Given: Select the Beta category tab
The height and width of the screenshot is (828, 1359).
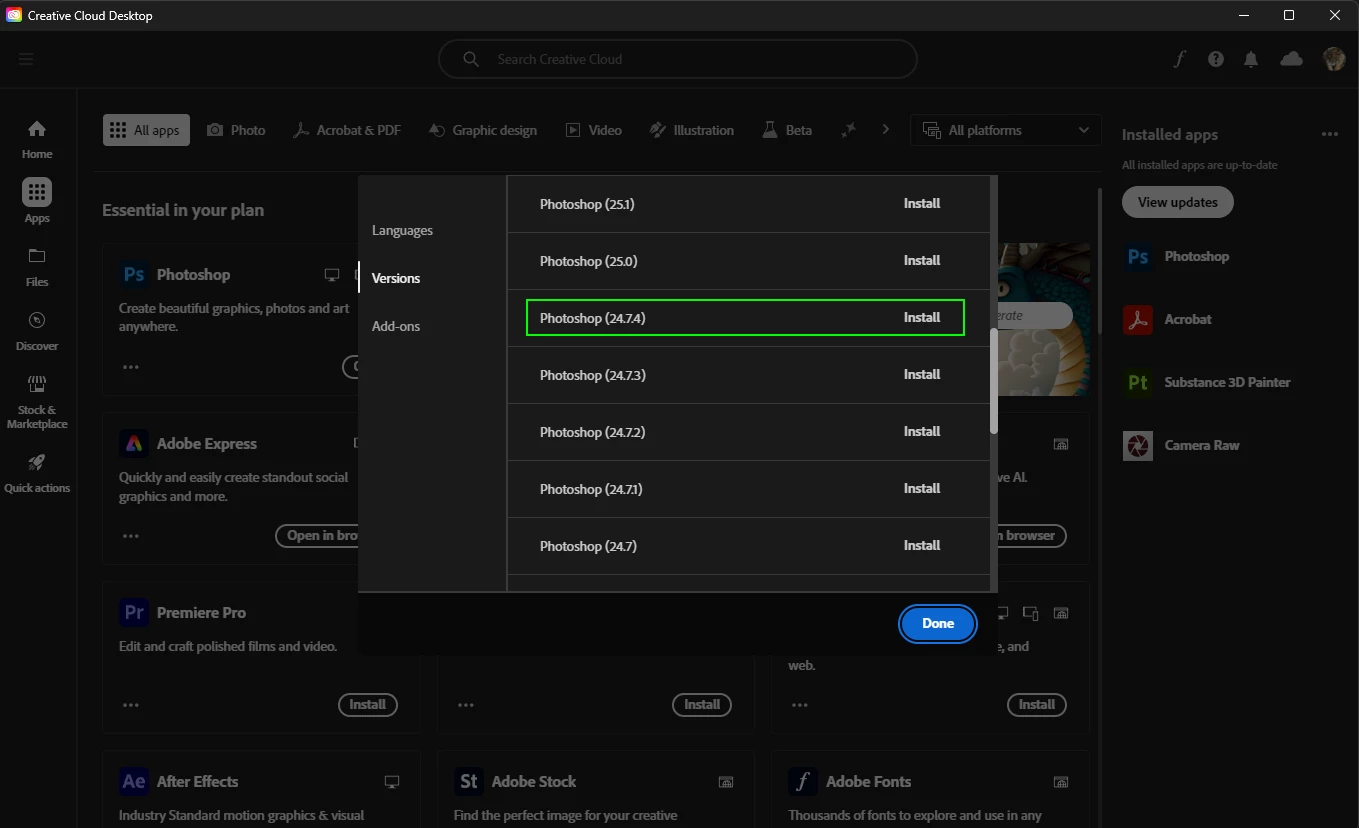Looking at the screenshot, I should [x=787, y=130].
